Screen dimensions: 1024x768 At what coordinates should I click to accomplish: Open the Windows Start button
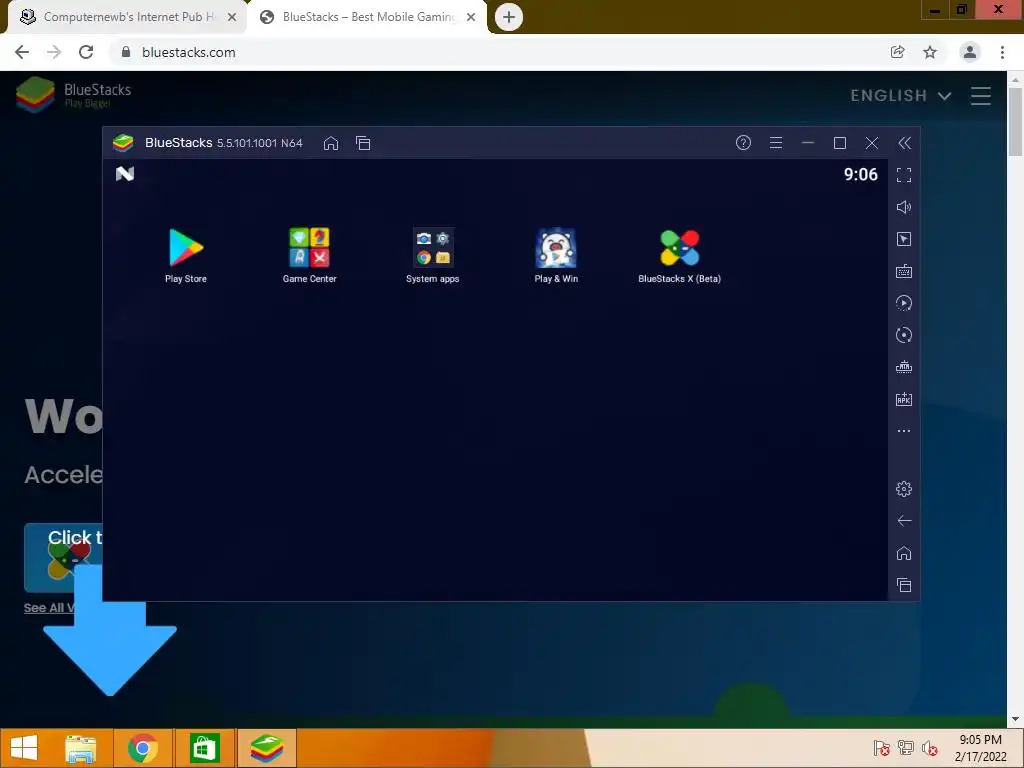click(x=24, y=748)
